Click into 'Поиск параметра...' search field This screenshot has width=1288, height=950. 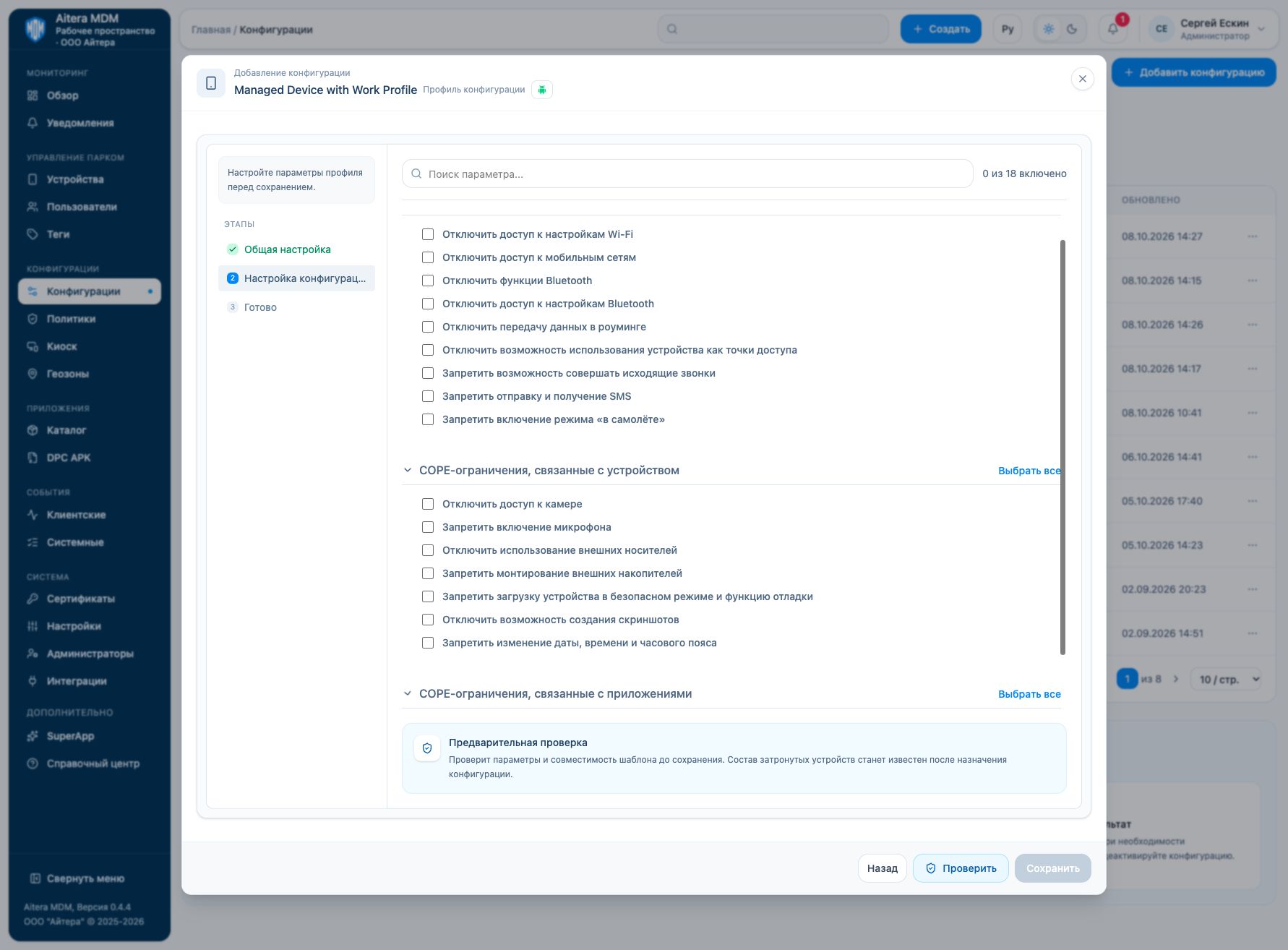(x=687, y=174)
